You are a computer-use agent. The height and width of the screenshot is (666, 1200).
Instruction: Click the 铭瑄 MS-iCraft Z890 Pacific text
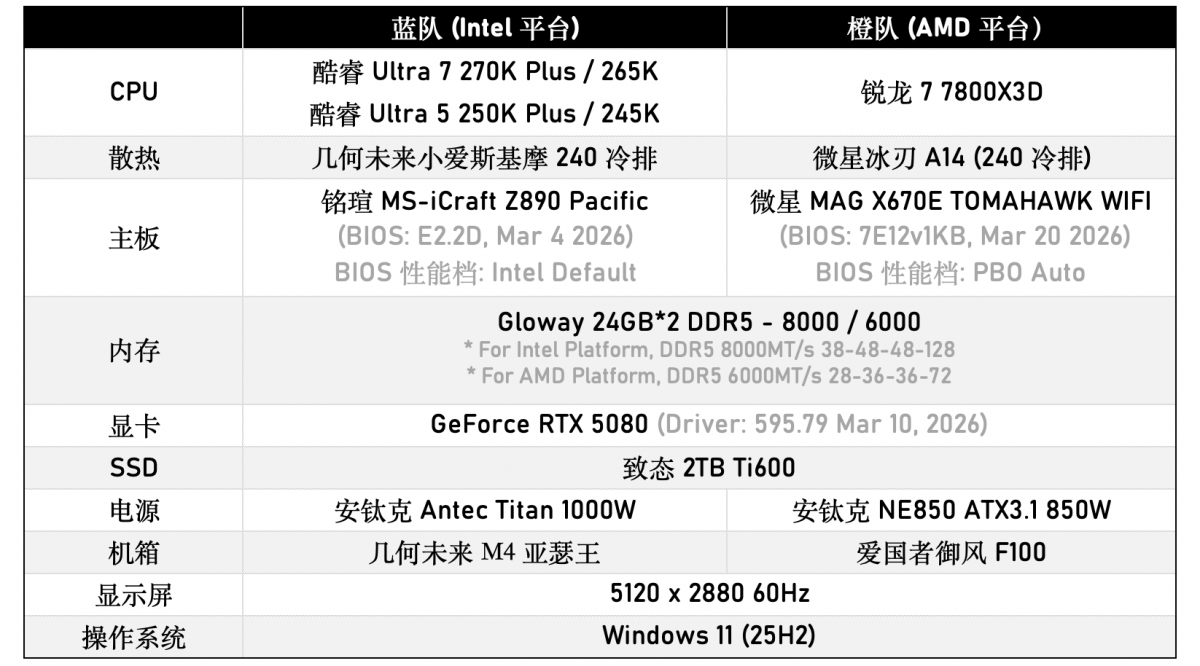click(x=485, y=201)
